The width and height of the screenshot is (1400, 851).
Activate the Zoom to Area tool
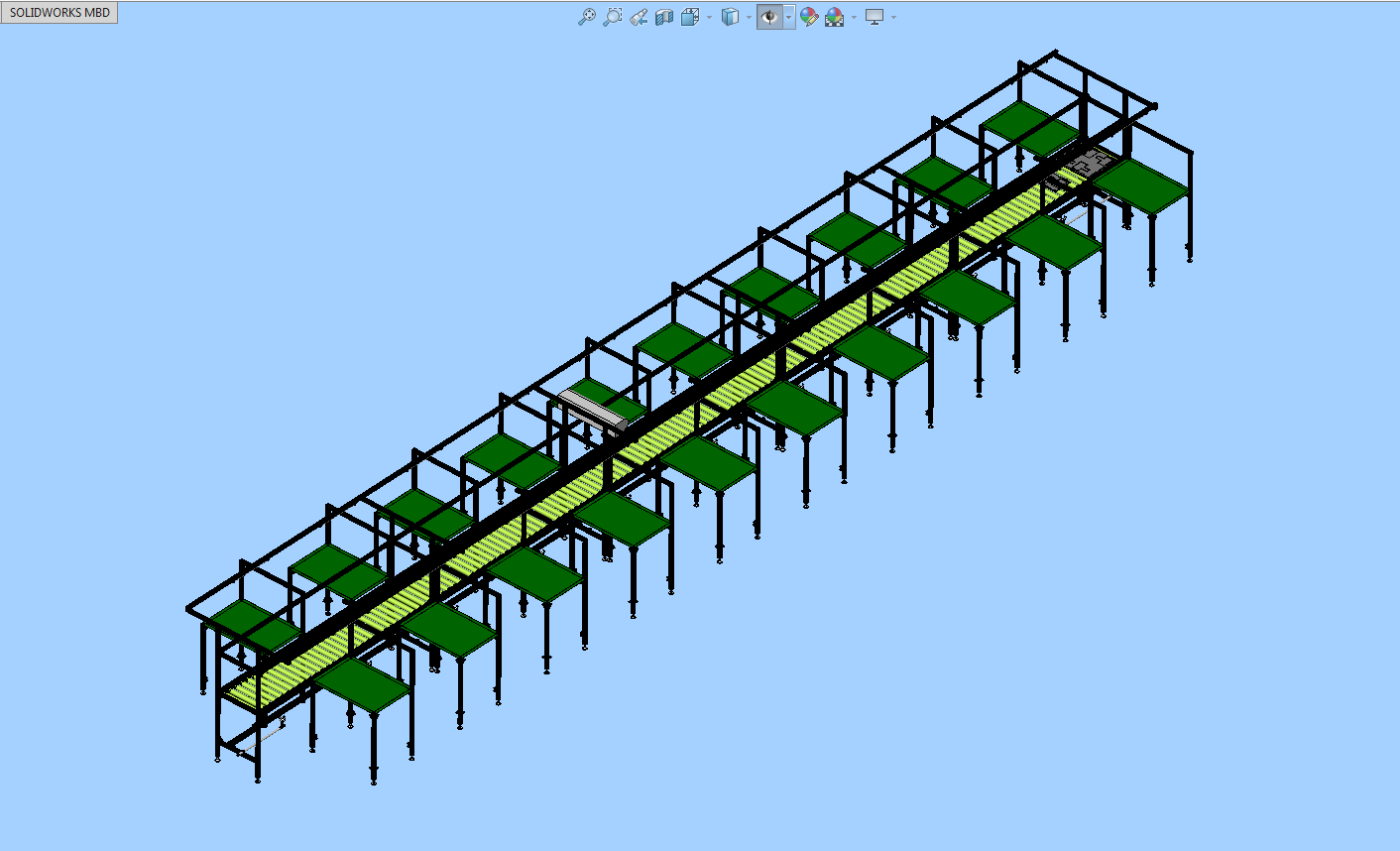pos(613,17)
